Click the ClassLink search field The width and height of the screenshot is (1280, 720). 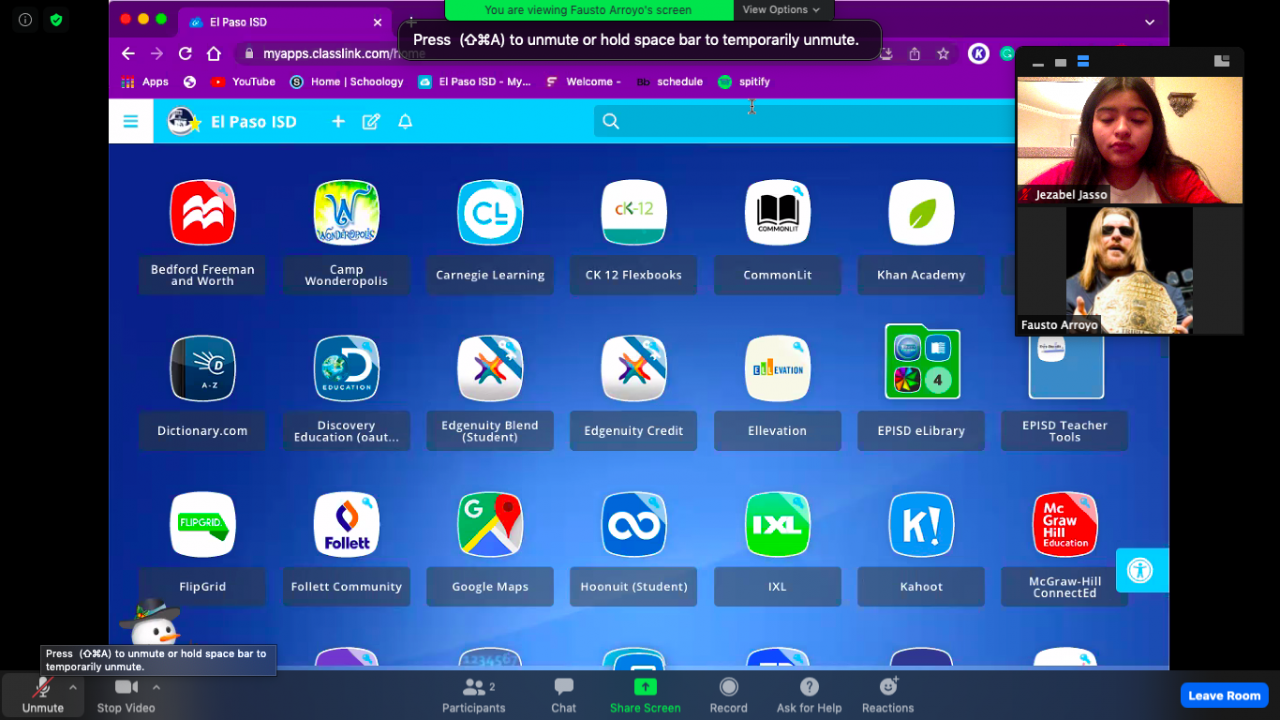tap(805, 121)
